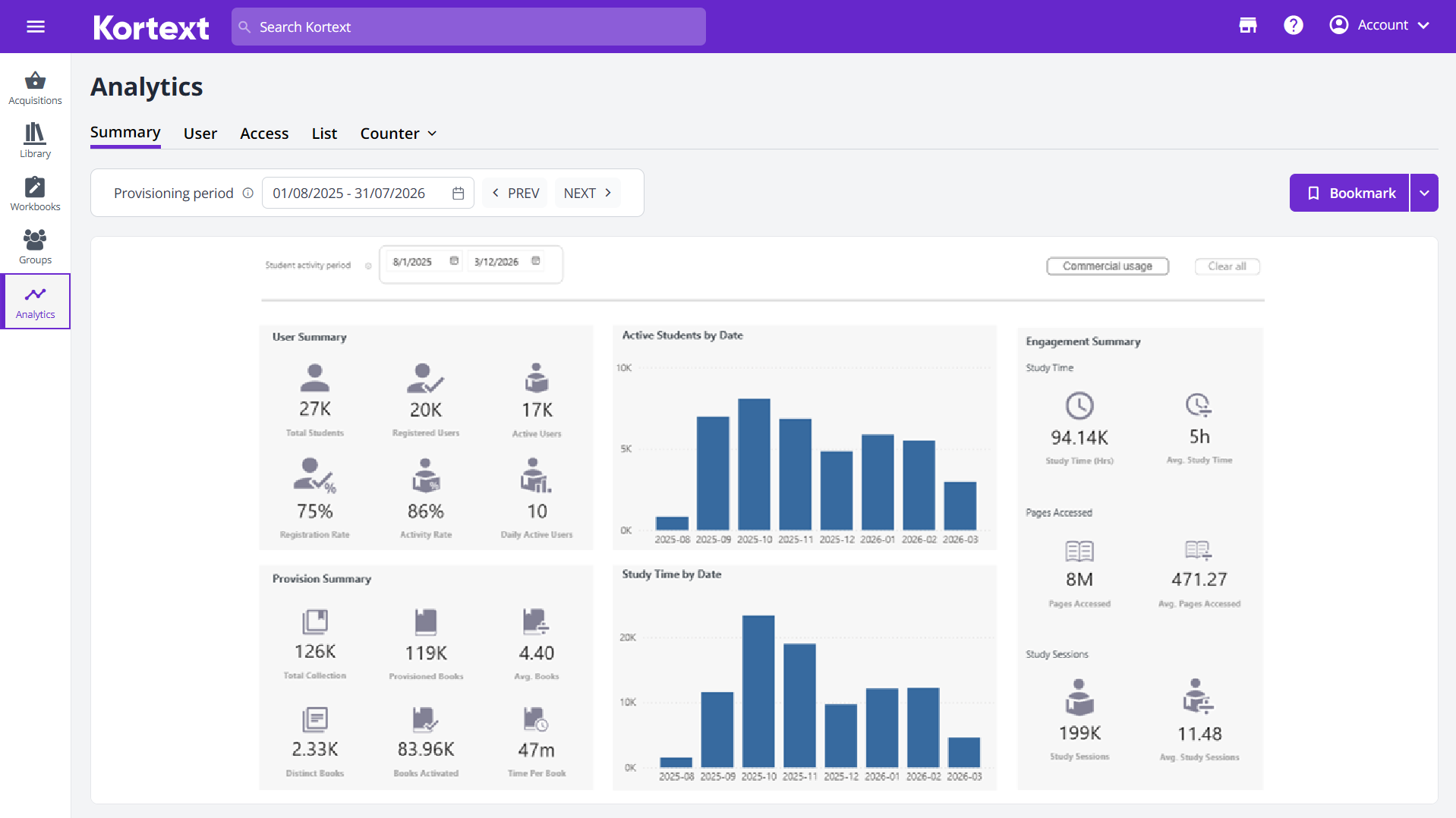Click the NEXT provisioning period button
This screenshot has height=818, width=1456.
click(x=587, y=193)
